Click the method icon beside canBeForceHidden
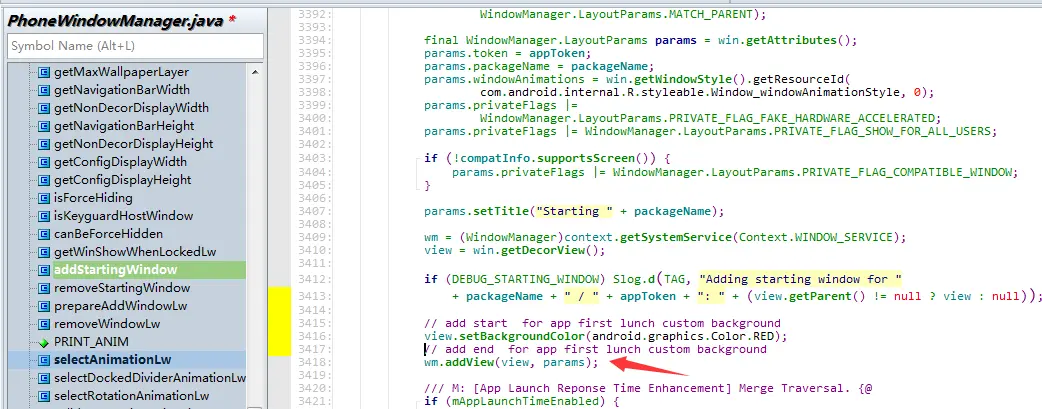The image size is (1042, 409). click(x=44, y=233)
